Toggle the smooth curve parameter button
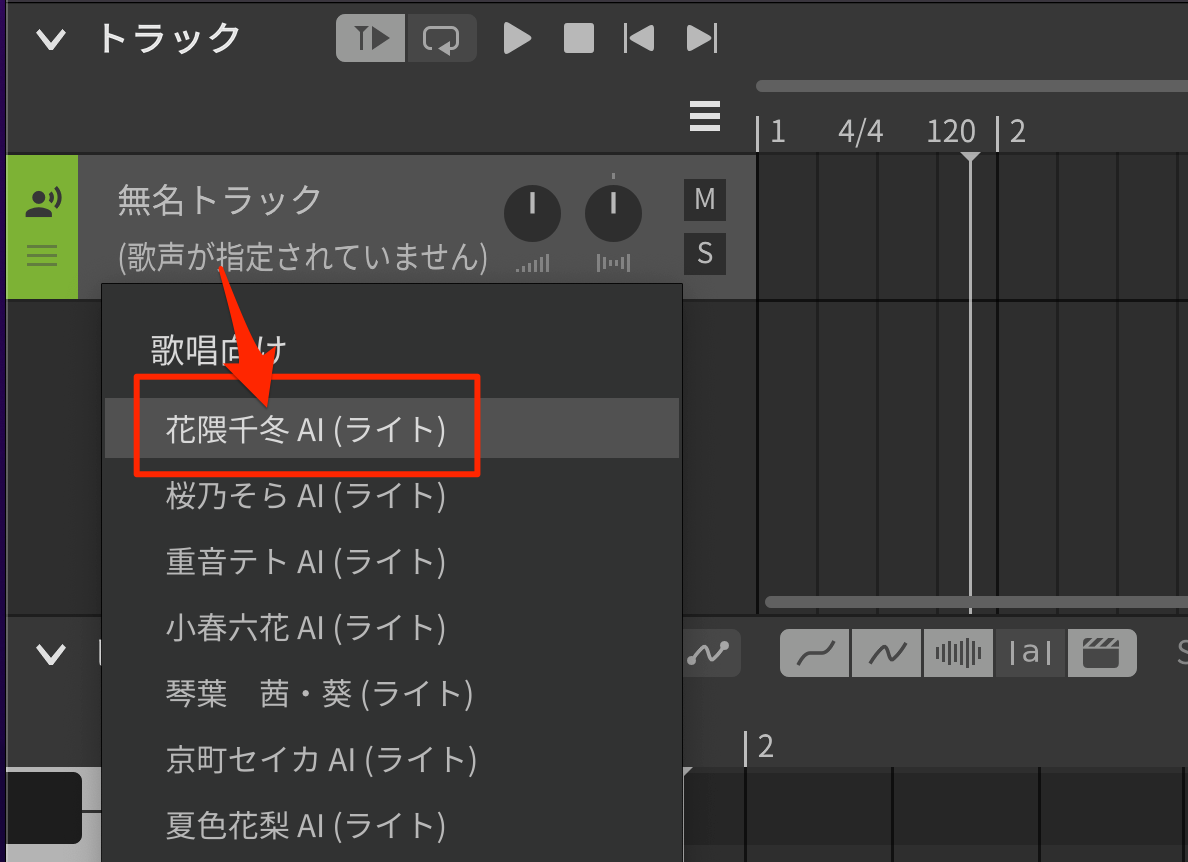The width and height of the screenshot is (1188, 862). pos(815,652)
